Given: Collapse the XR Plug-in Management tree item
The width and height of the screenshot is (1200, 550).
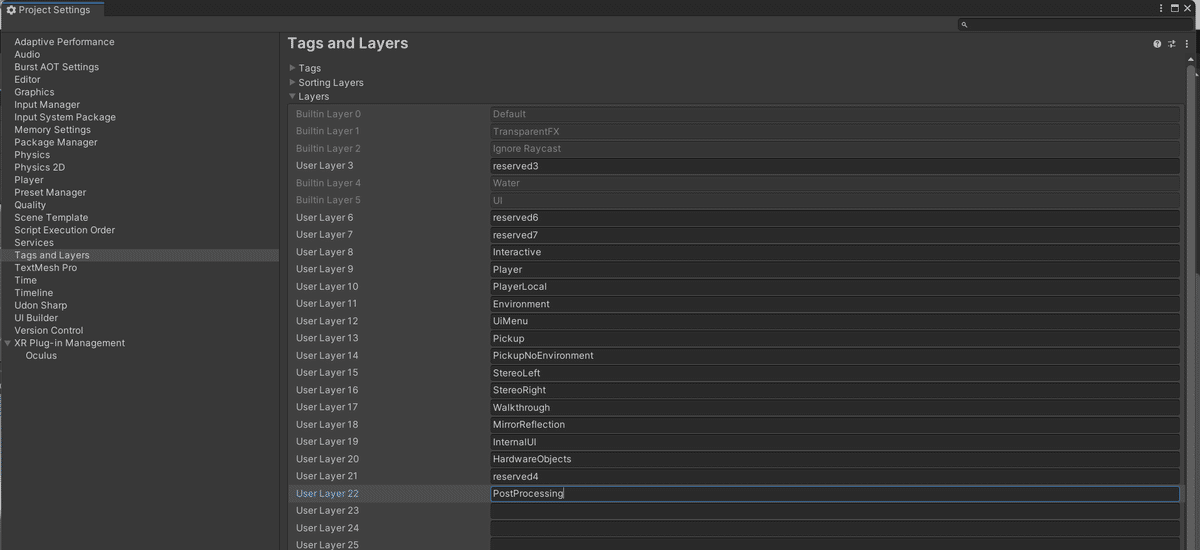Looking at the screenshot, I should pyautogui.click(x=8, y=343).
